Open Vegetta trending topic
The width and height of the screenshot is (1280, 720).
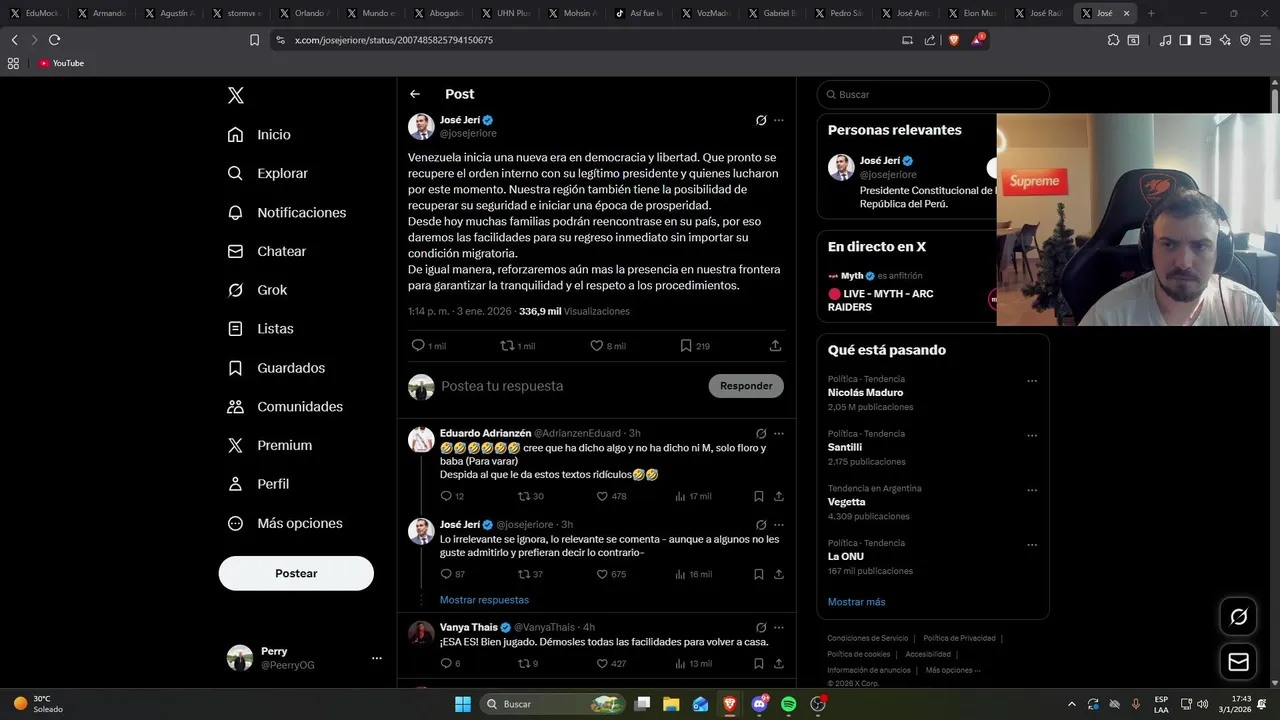[846, 502]
